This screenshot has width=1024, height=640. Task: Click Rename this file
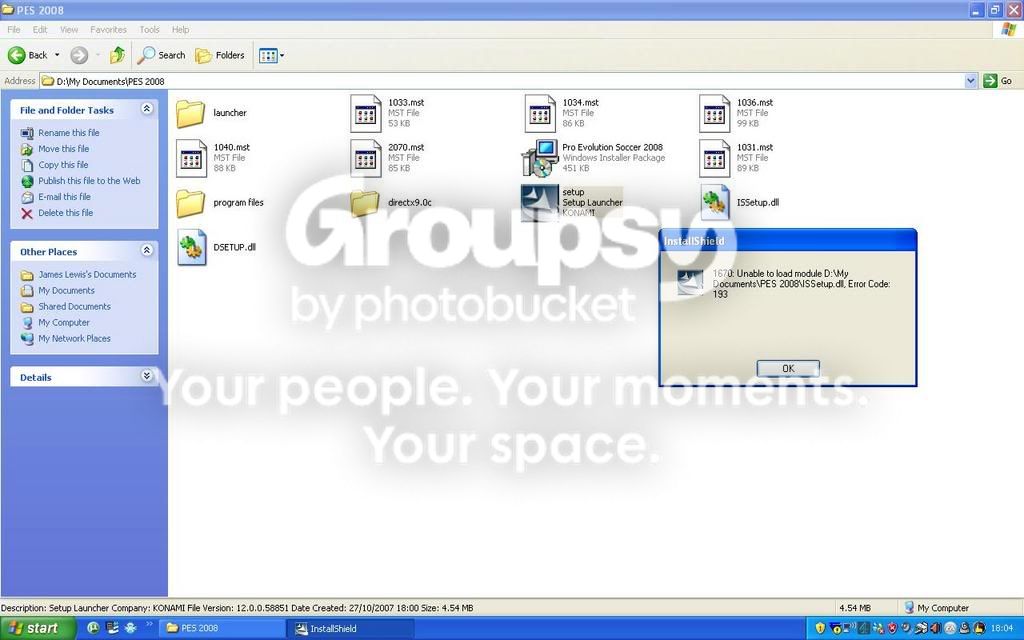coord(69,133)
